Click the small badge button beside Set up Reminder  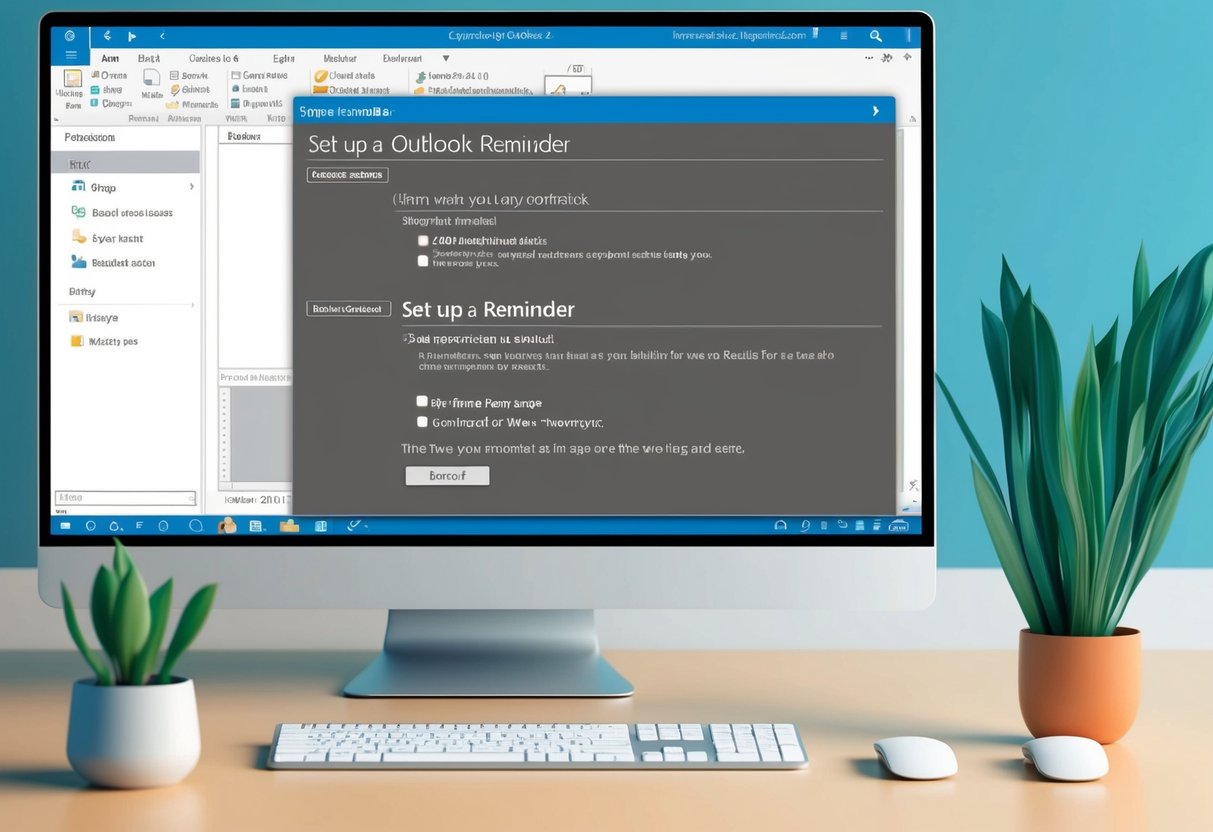tap(347, 308)
